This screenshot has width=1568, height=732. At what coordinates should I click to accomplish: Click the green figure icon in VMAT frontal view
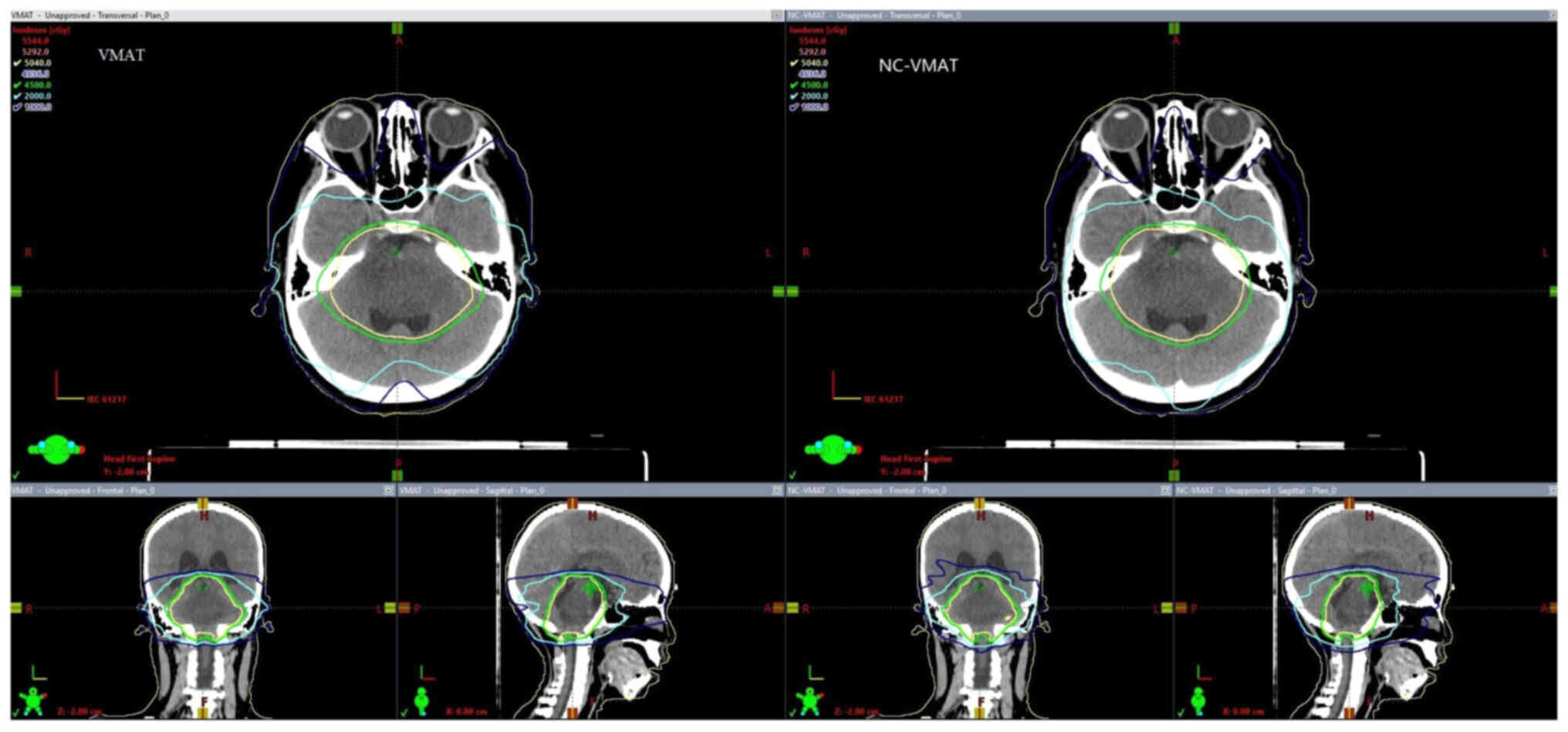[x=33, y=700]
